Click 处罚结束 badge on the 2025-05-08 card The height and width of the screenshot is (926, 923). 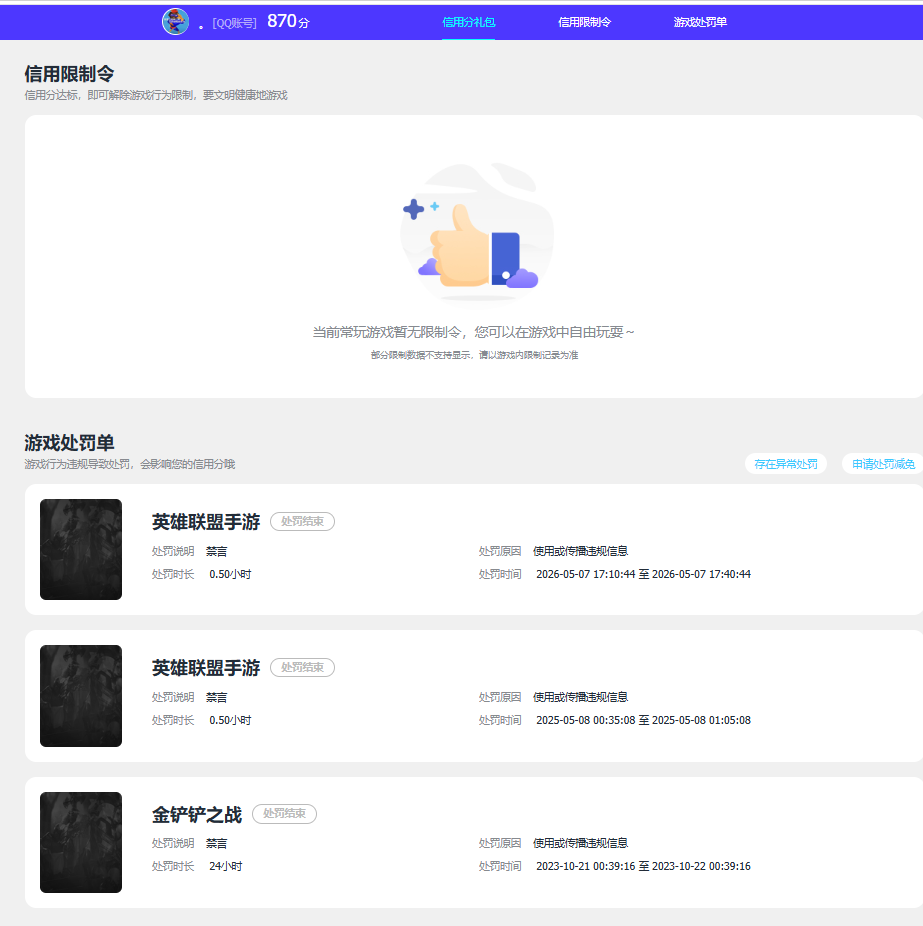click(x=302, y=667)
